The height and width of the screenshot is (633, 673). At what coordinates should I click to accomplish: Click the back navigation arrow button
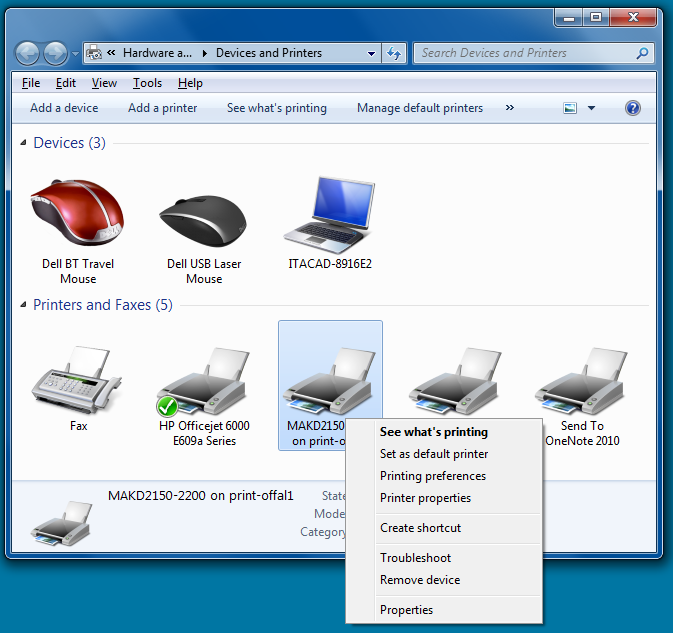point(28,53)
